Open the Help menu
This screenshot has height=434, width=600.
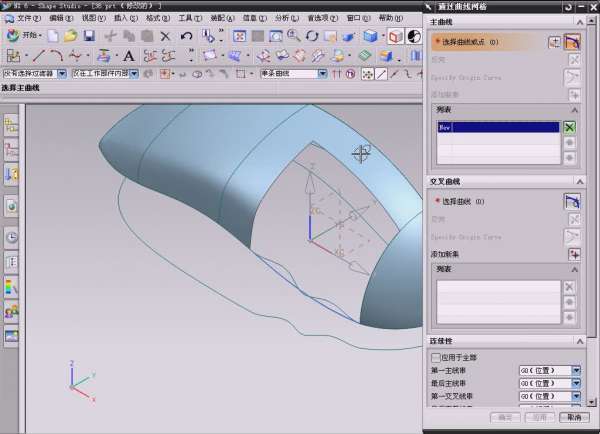coord(388,17)
